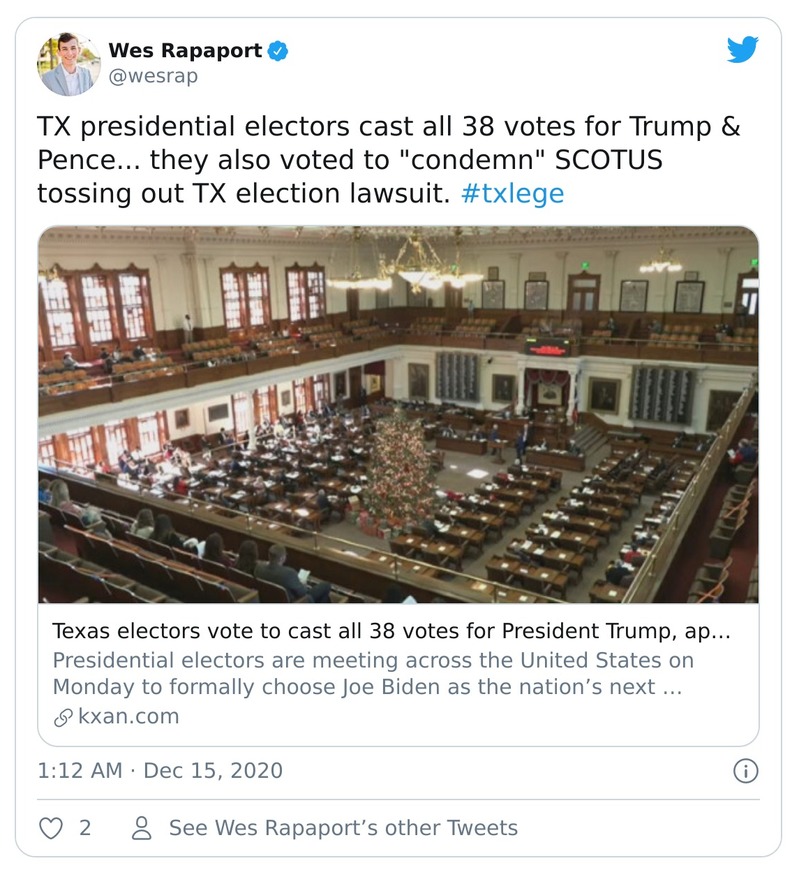Open the @wesrap handle link
This screenshot has height=877, width=799.
[153, 76]
